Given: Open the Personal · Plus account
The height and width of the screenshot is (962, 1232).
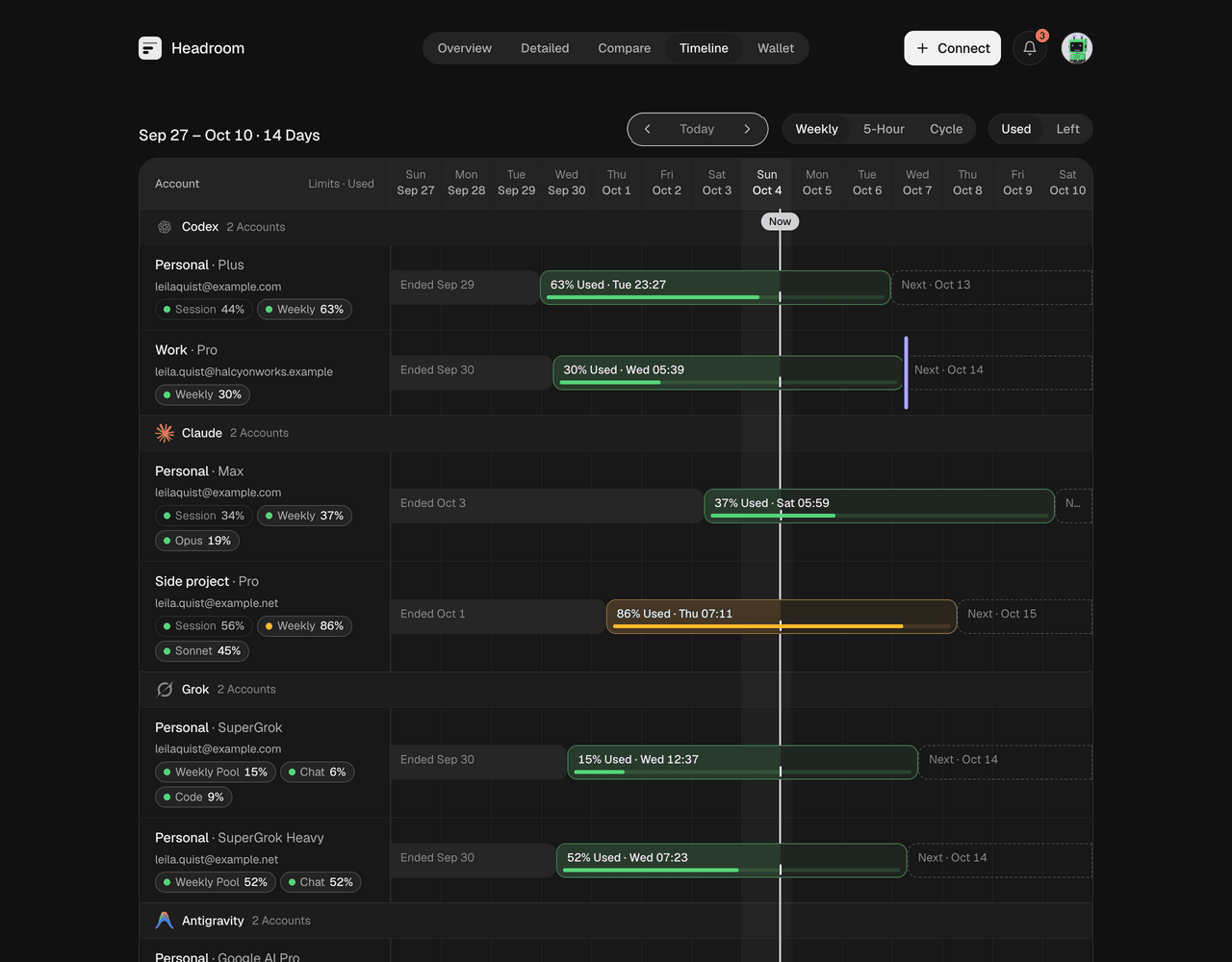Looking at the screenshot, I should [x=199, y=265].
